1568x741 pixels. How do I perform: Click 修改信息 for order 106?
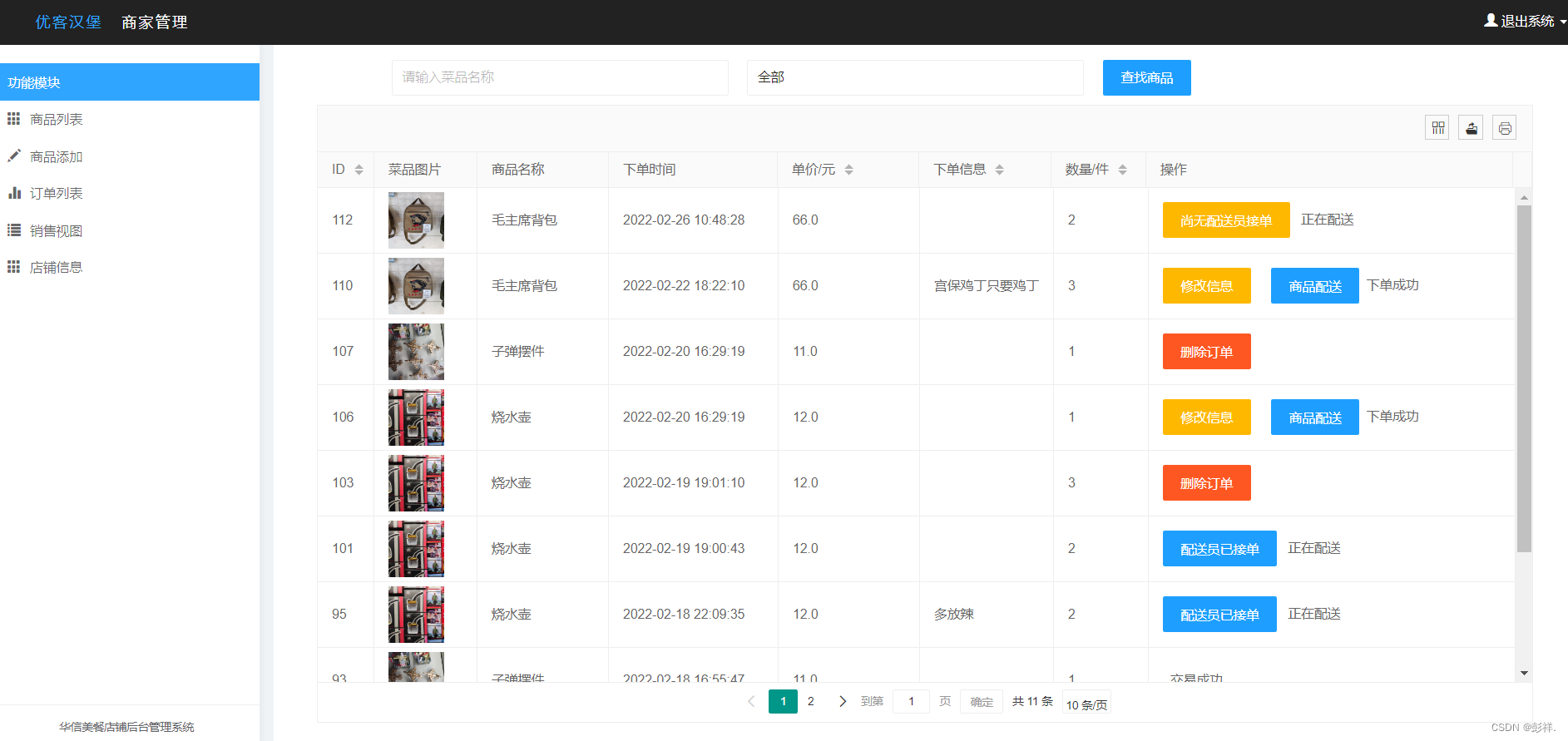click(1206, 417)
